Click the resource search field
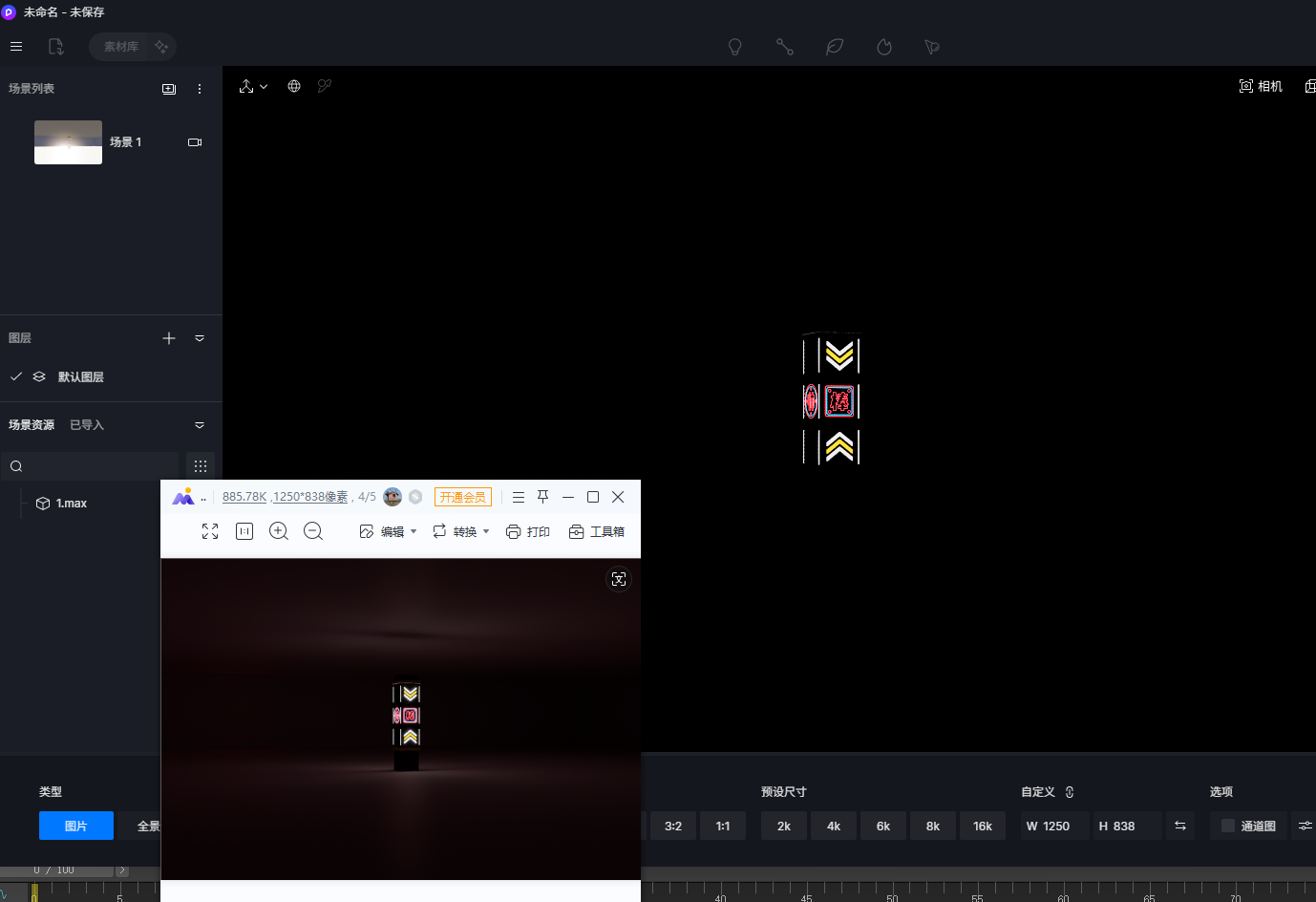Screen dimensions: 1316x902 coord(91,466)
